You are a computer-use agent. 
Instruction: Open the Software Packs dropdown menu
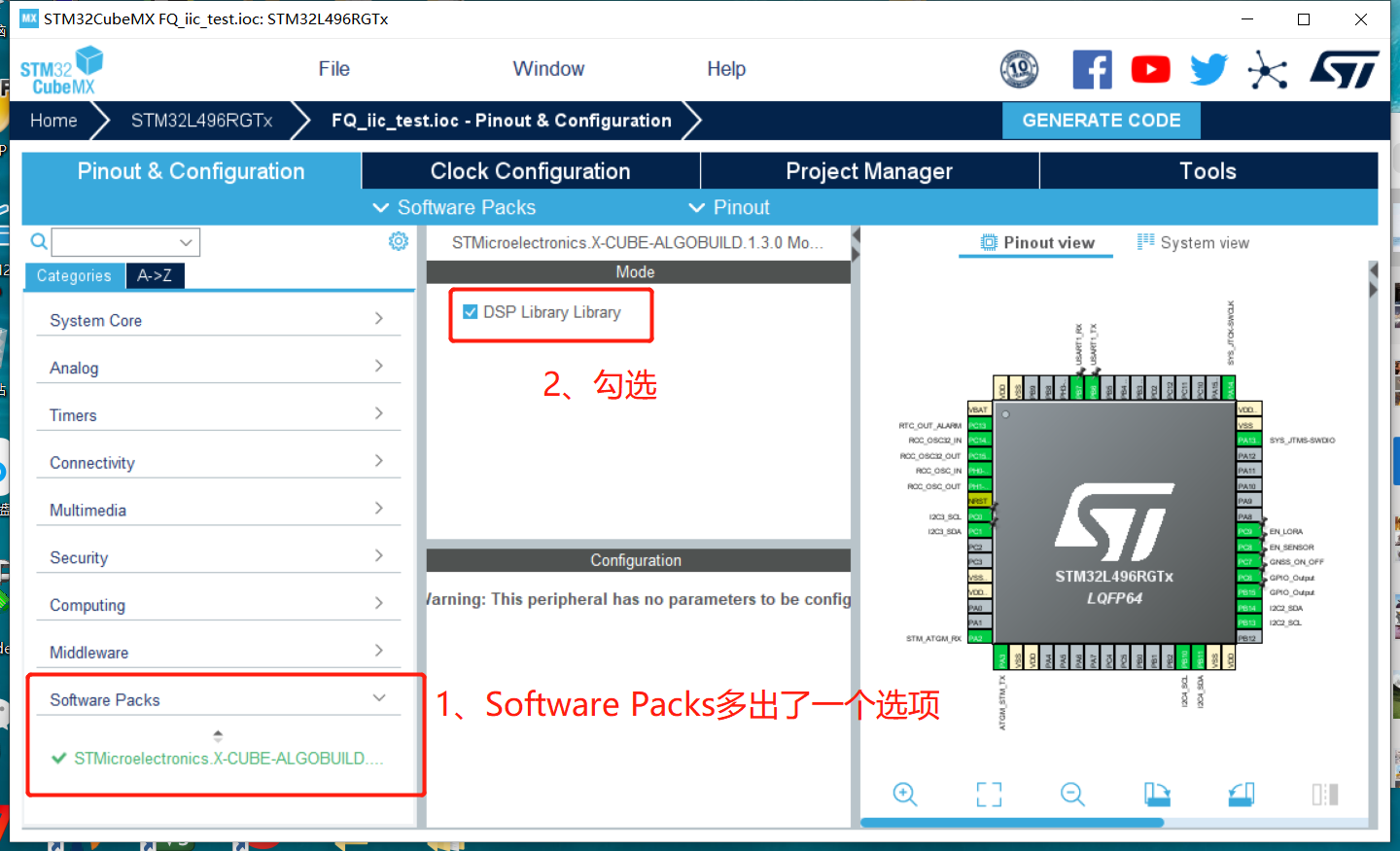(x=455, y=207)
